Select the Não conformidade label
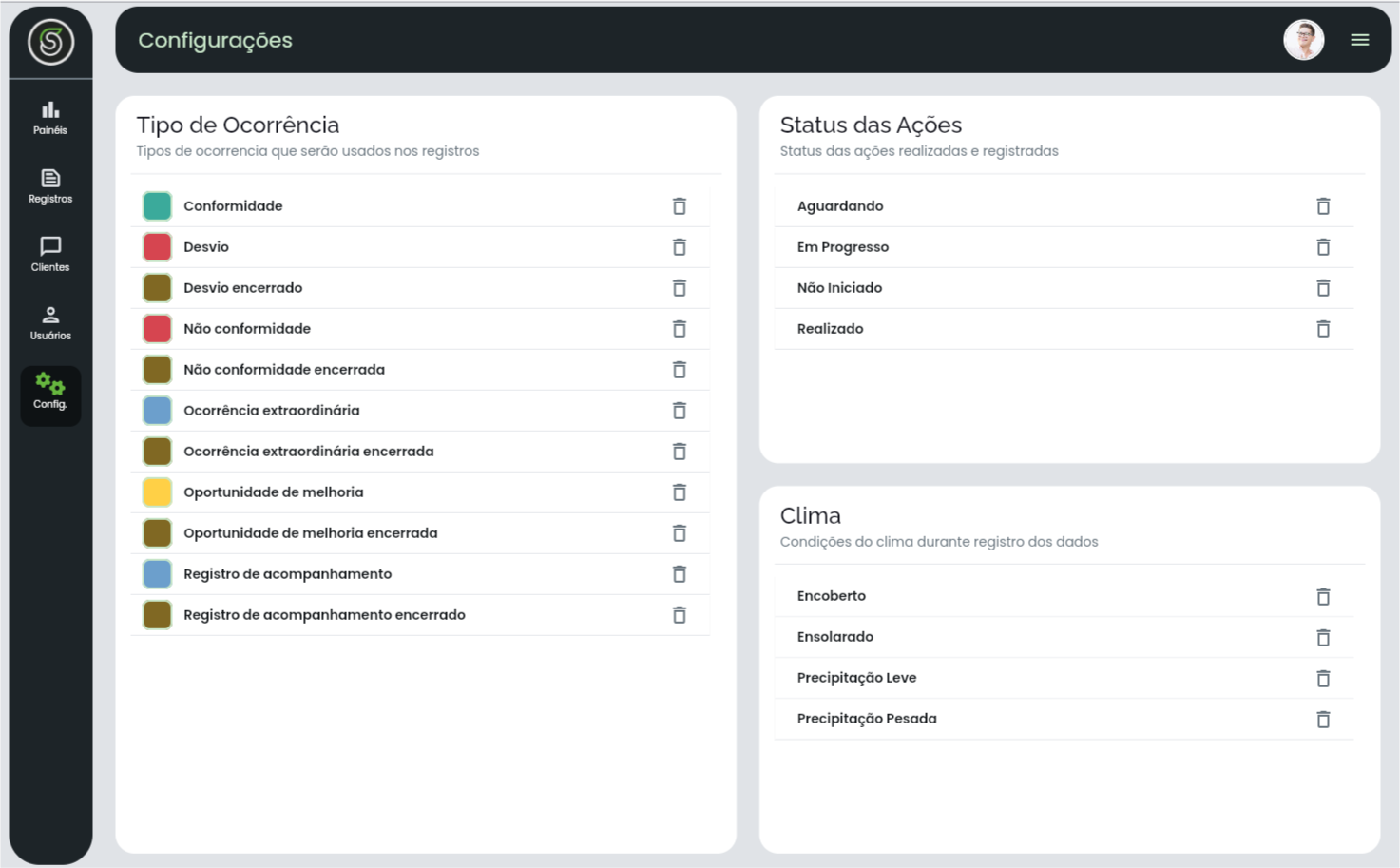This screenshot has width=1400, height=868. point(247,329)
